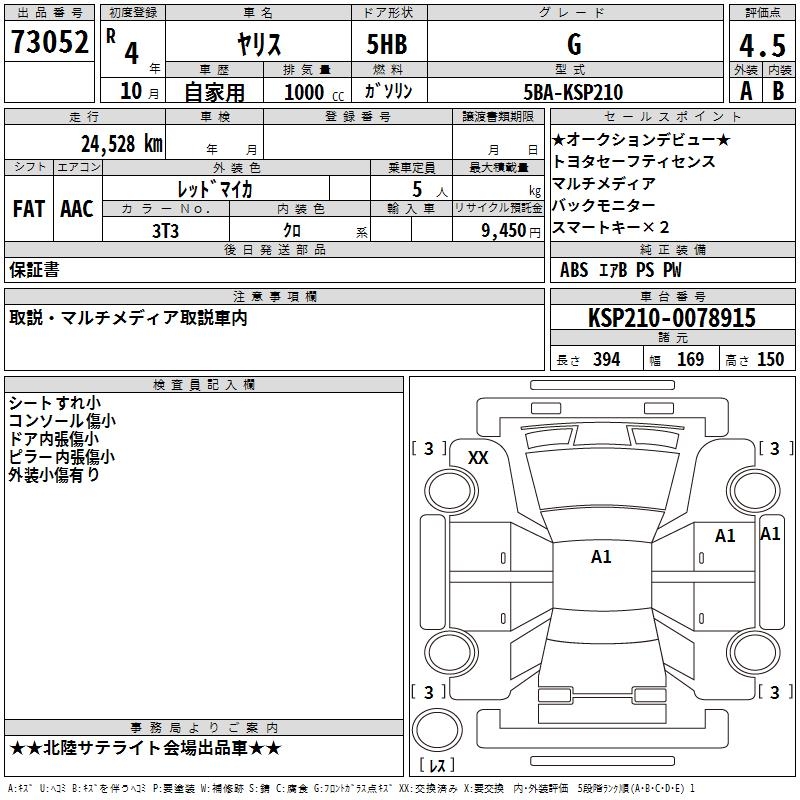Viewport: 800px width, 800px height.
Task: Click ★オークションデビュー★ sales point
Action: coord(641,139)
